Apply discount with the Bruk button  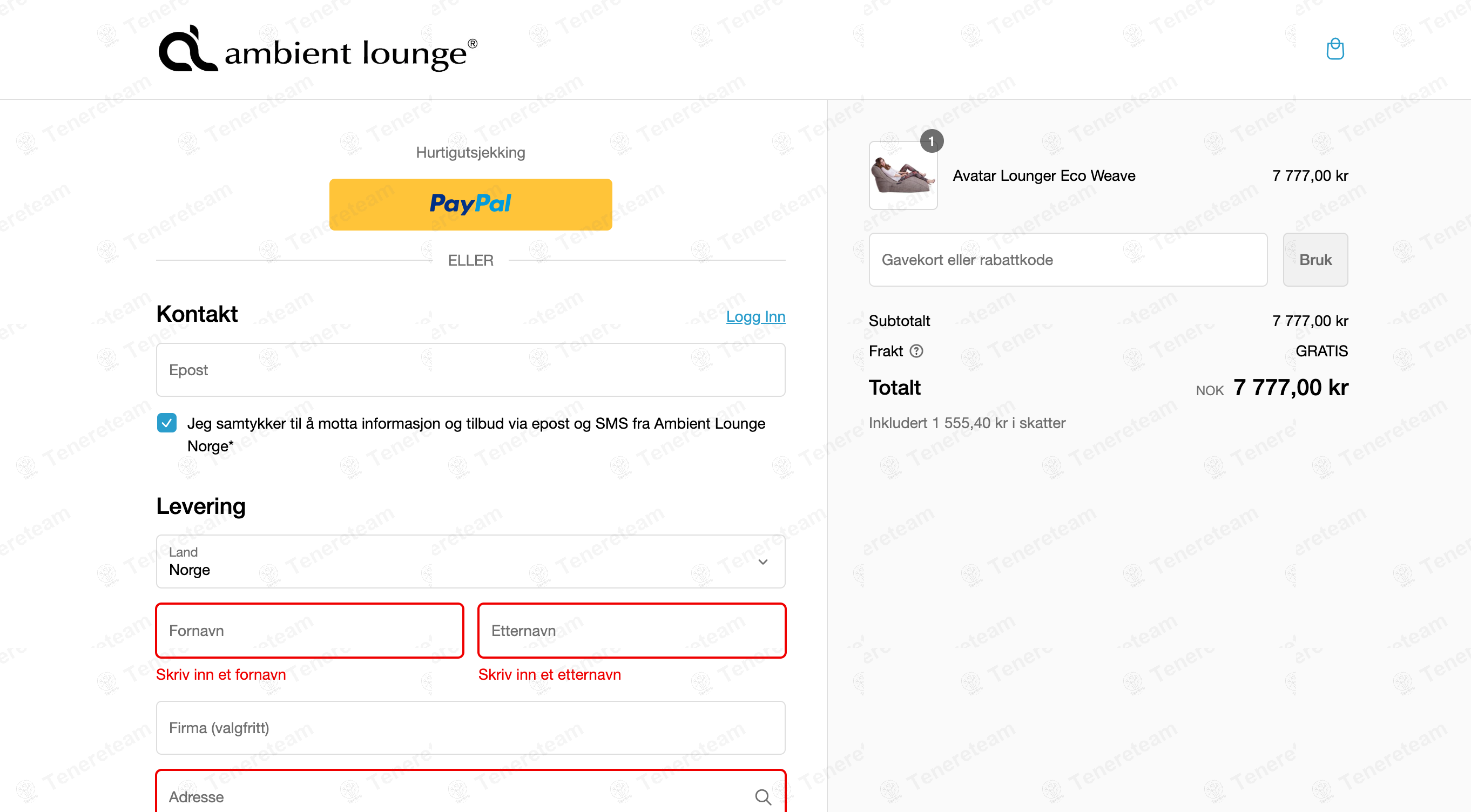click(1314, 260)
